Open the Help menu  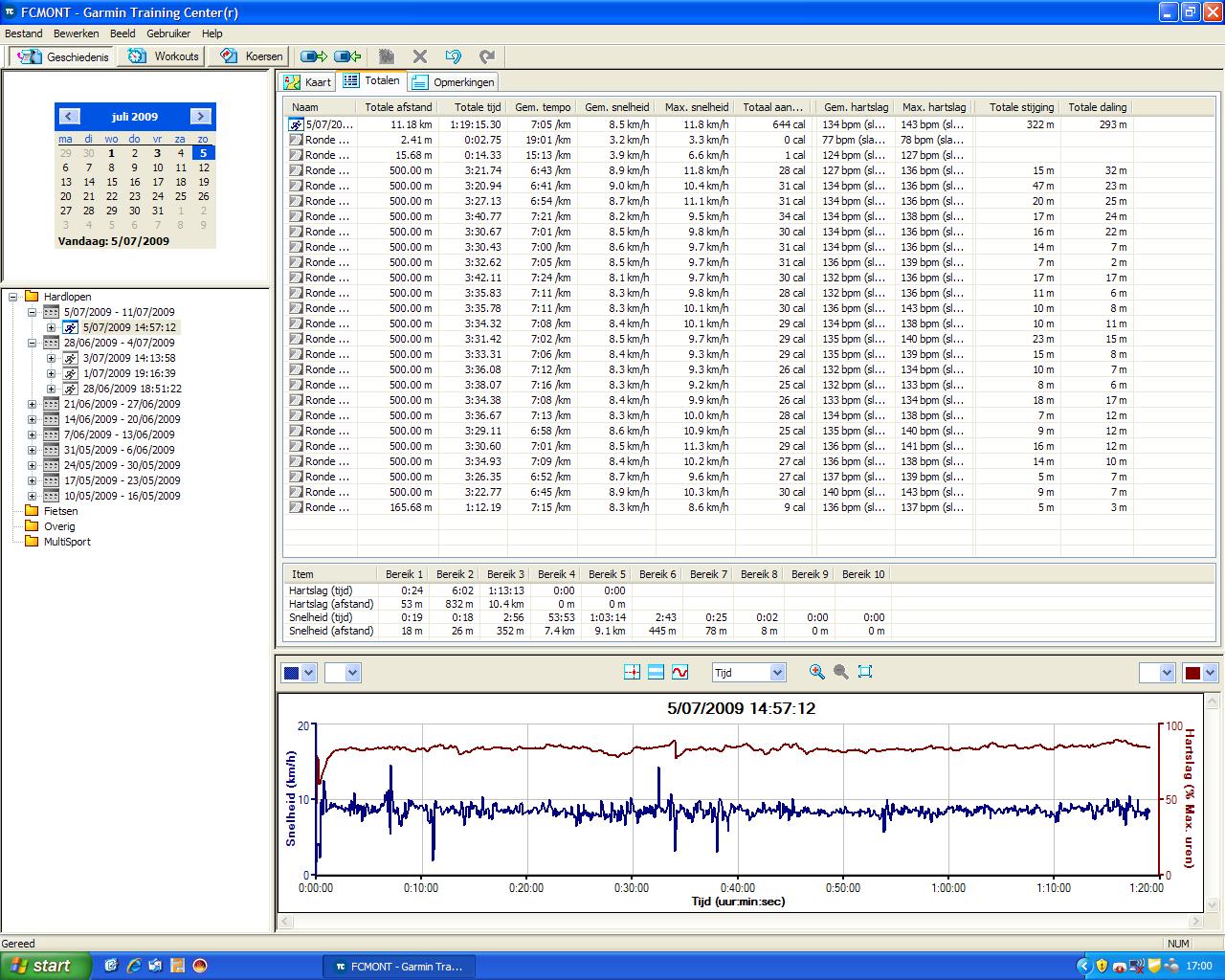(212, 33)
